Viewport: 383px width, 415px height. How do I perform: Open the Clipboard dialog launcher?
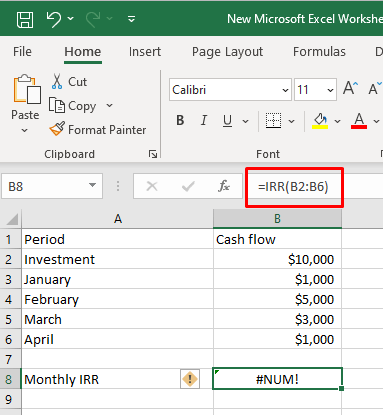153,154
